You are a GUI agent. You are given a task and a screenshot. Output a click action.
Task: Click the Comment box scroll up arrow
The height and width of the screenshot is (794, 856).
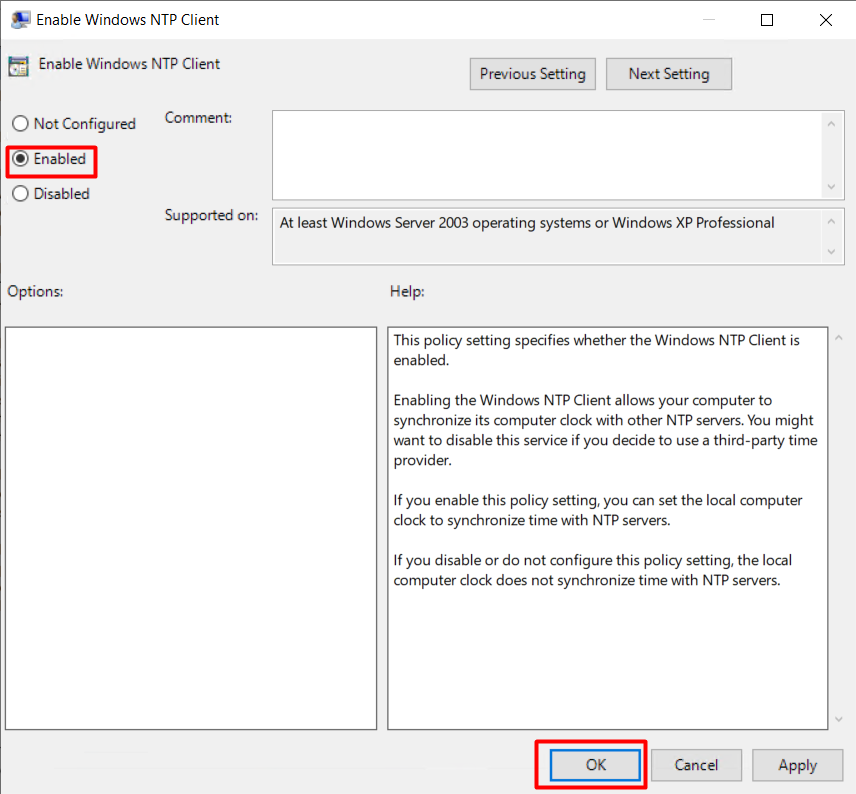click(831, 124)
